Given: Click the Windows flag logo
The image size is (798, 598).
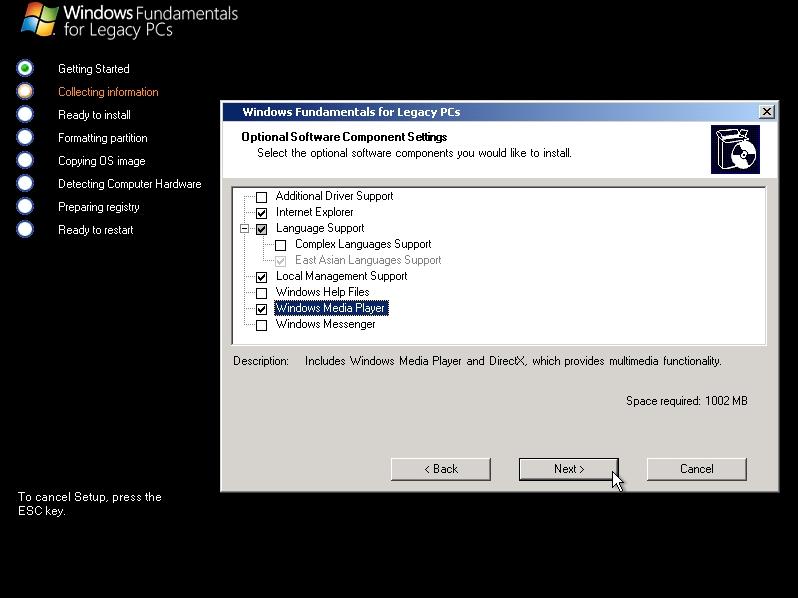Looking at the screenshot, I should (x=39, y=19).
